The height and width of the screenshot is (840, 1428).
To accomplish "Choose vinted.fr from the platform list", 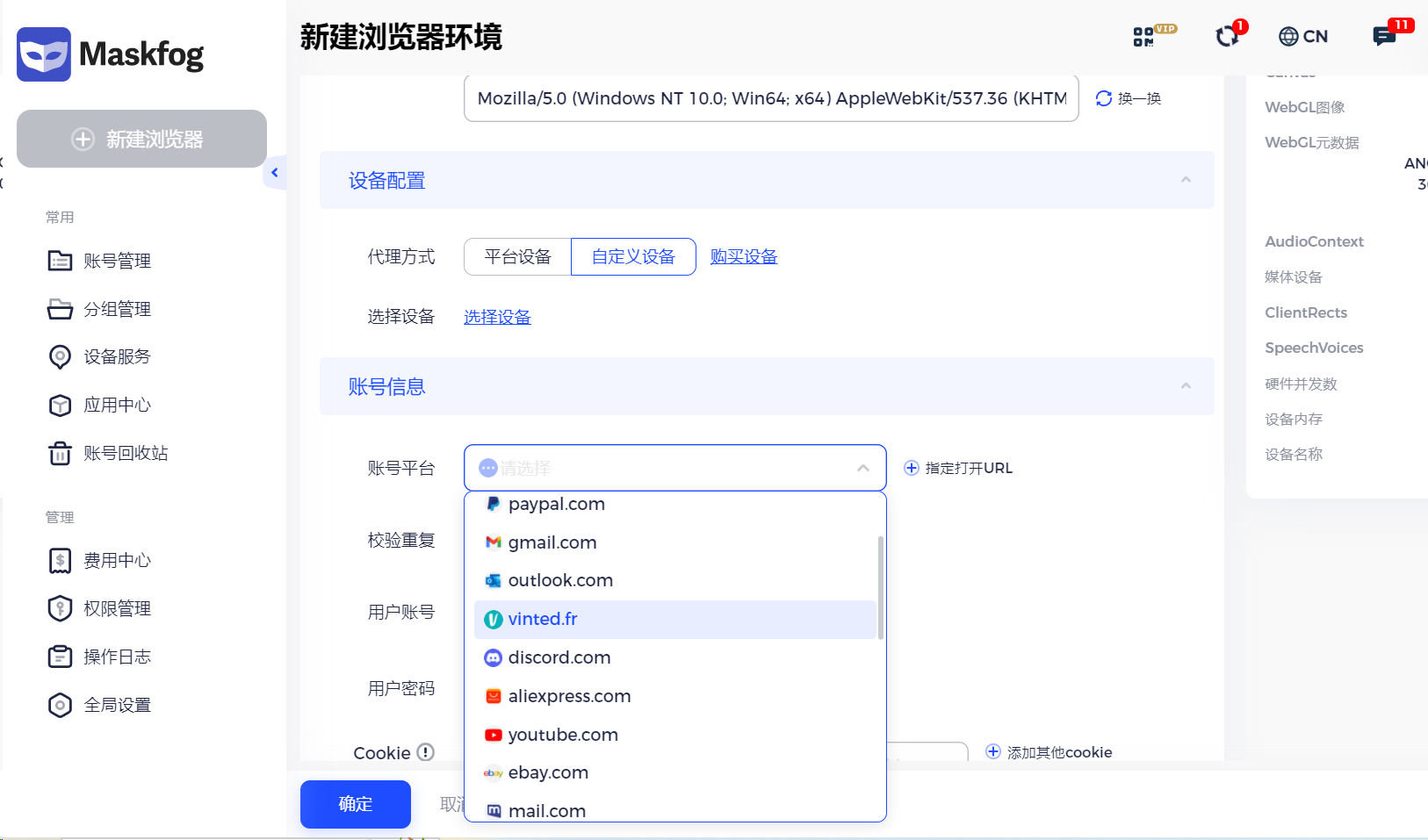I will 674,619.
